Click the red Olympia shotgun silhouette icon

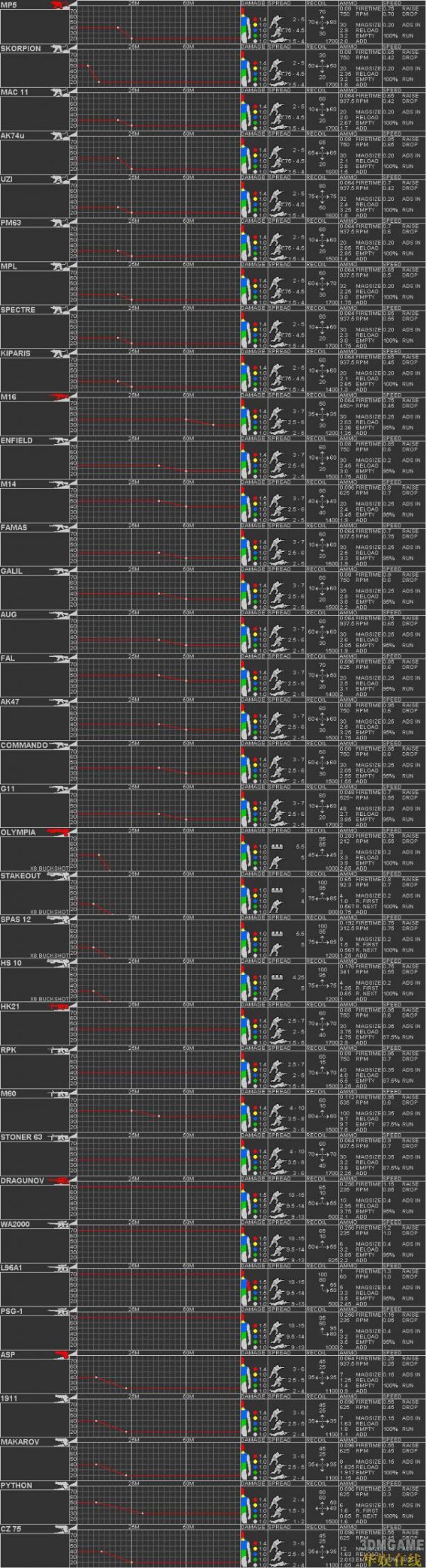(58, 832)
